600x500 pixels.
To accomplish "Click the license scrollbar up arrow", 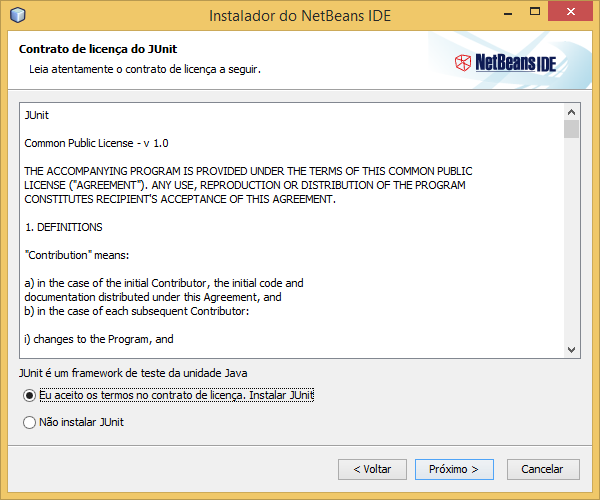I will coord(571,112).
